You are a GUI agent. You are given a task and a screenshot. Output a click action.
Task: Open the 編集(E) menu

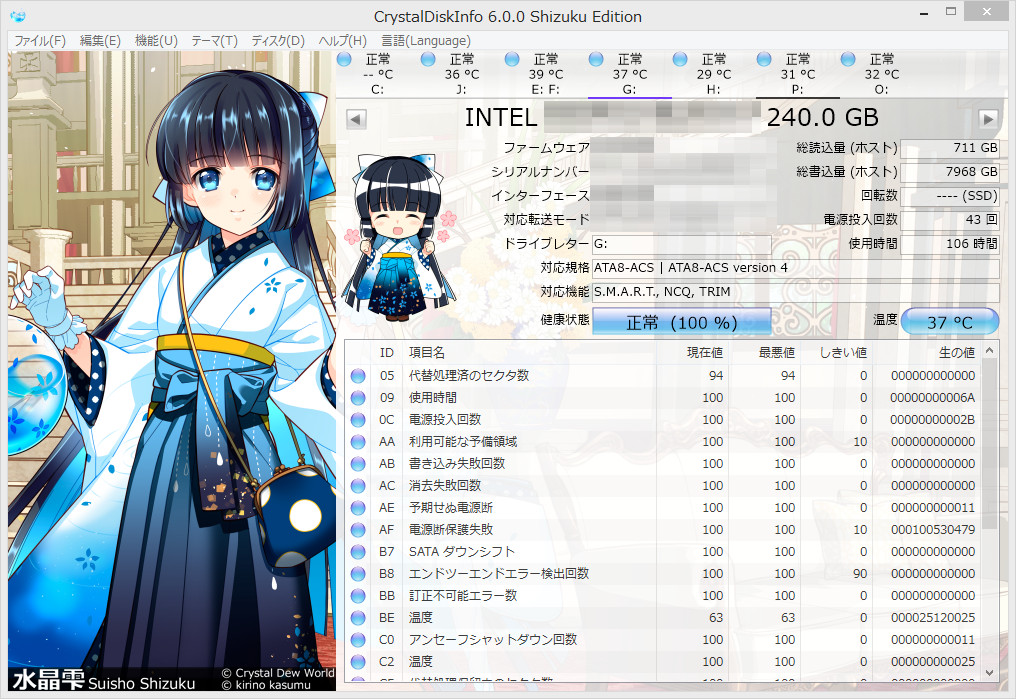coord(100,41)
